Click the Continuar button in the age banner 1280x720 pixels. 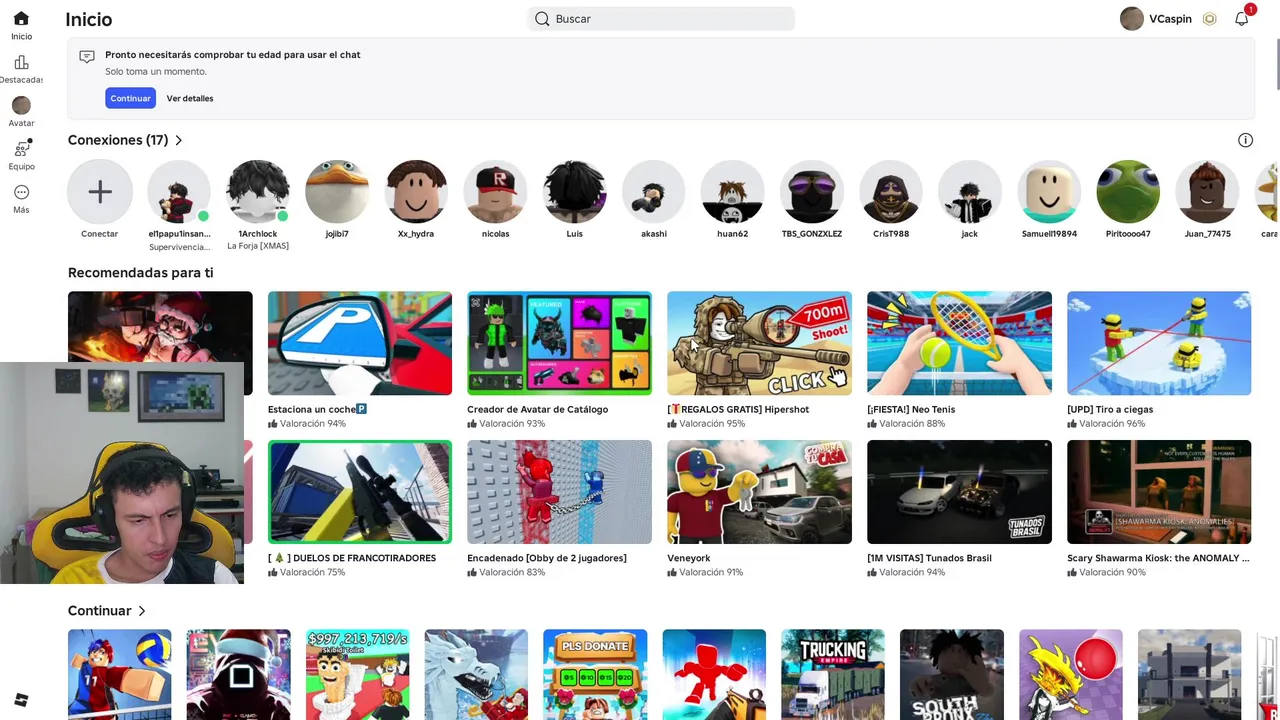click(x=130, y=98)
